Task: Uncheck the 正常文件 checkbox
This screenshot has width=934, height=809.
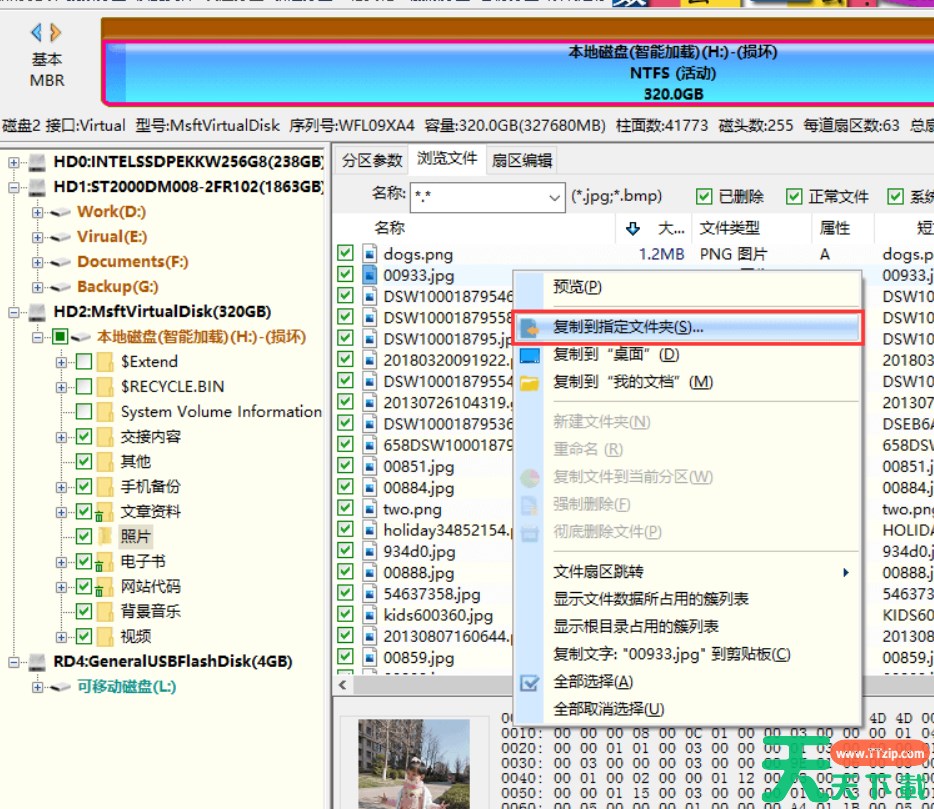Action: pos(794,197)
